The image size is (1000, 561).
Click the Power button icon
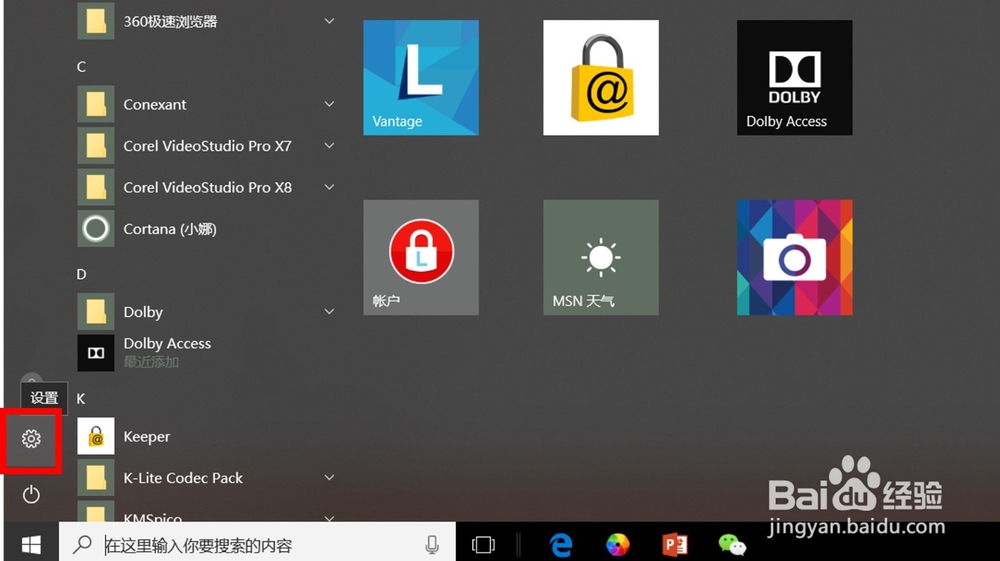[x=31, y=494]
